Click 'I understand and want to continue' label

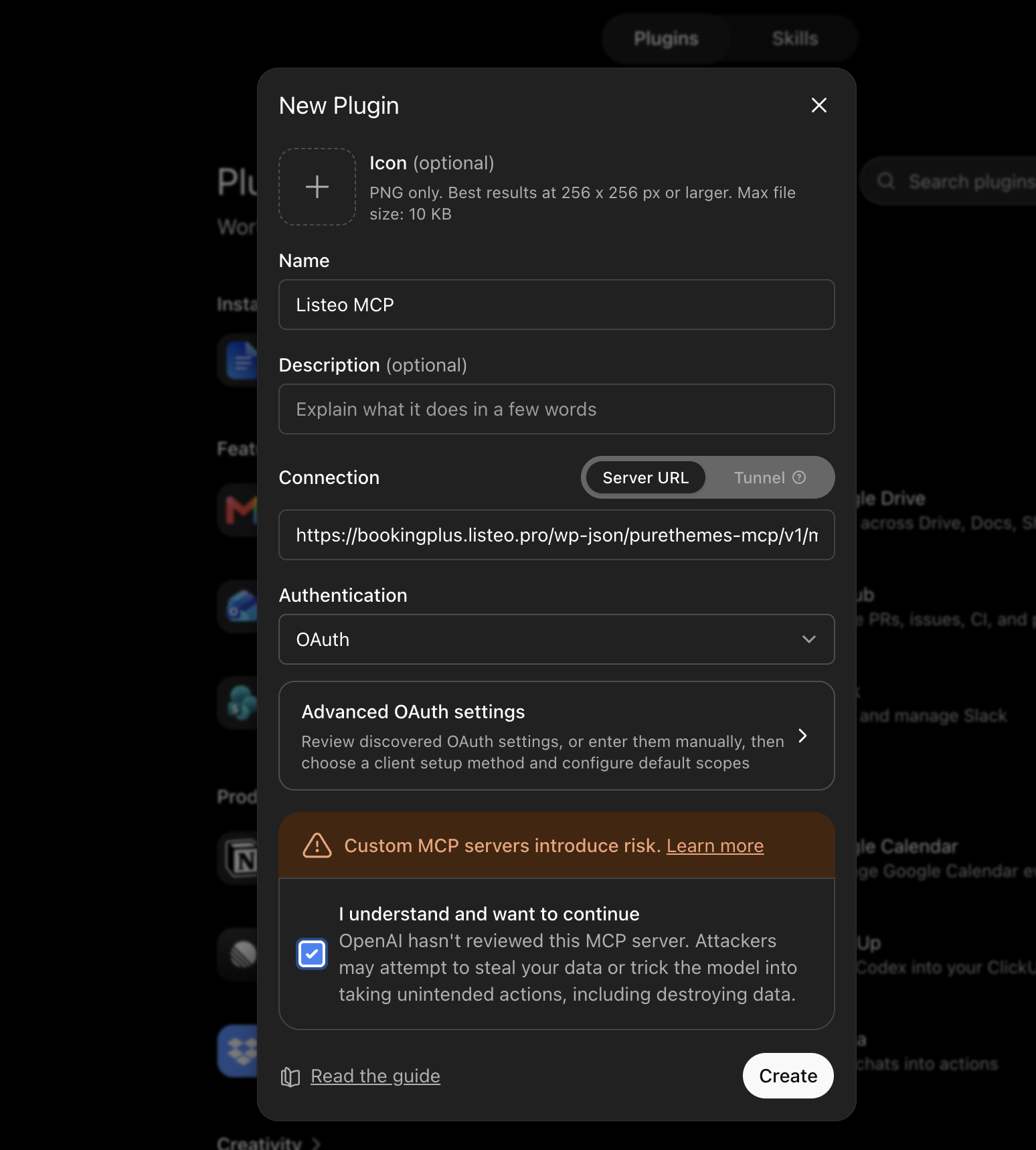[489, 914]
